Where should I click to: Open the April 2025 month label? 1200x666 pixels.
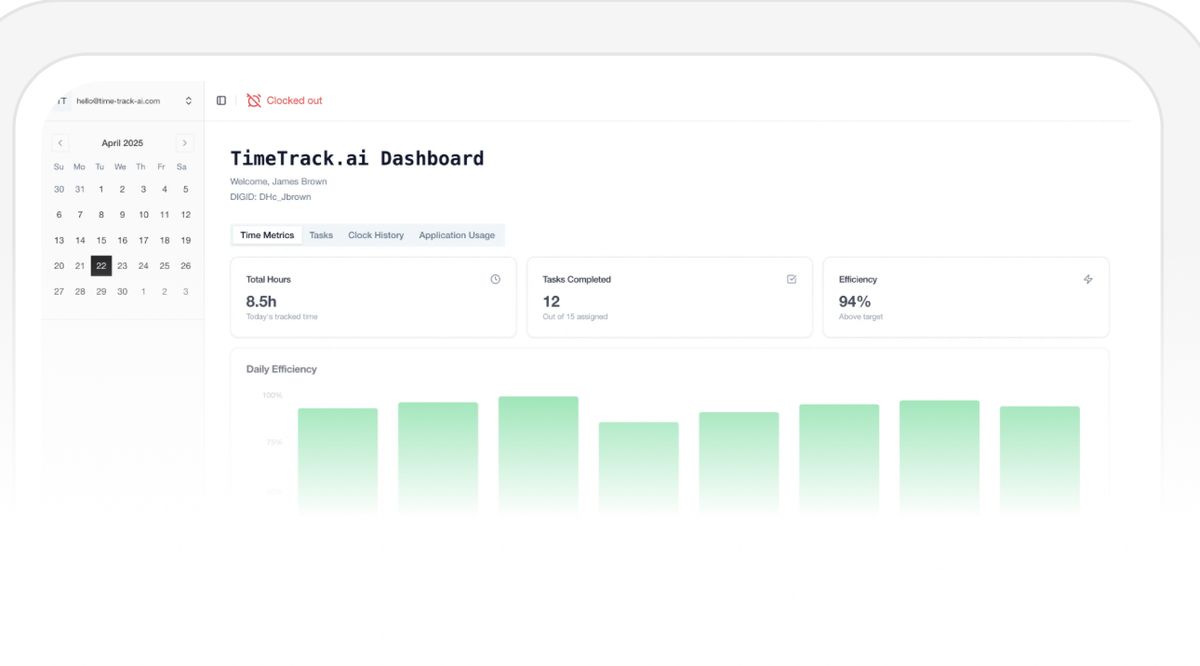[x=122, y=143]
